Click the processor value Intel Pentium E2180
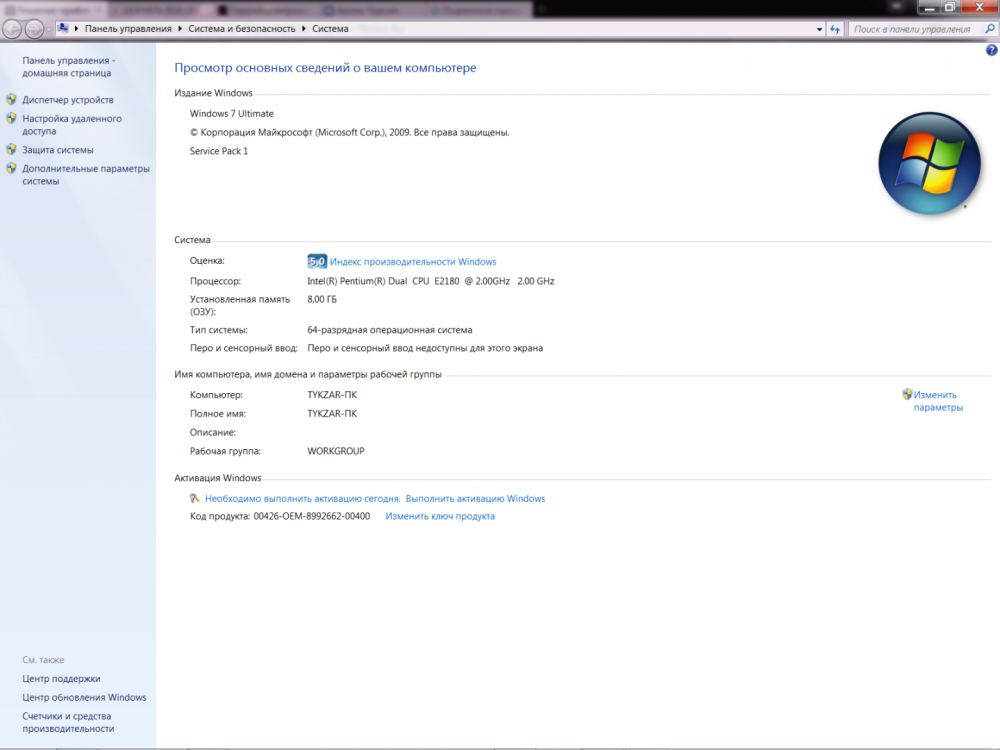This screenshot has width=1000, height=750. click(x=430, y=281)
